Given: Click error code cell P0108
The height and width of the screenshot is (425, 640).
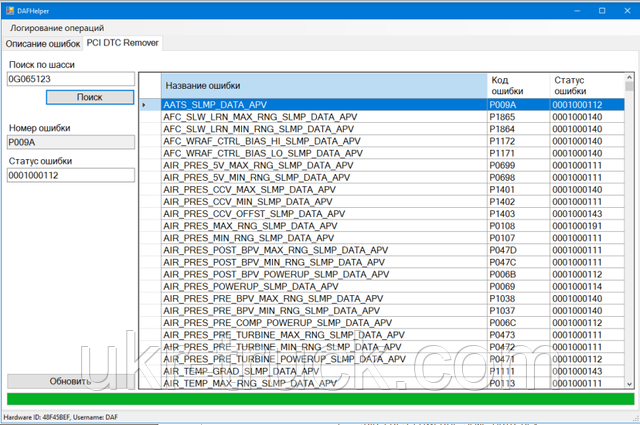Looking at the screenshot, I should (x=518, y=226).
